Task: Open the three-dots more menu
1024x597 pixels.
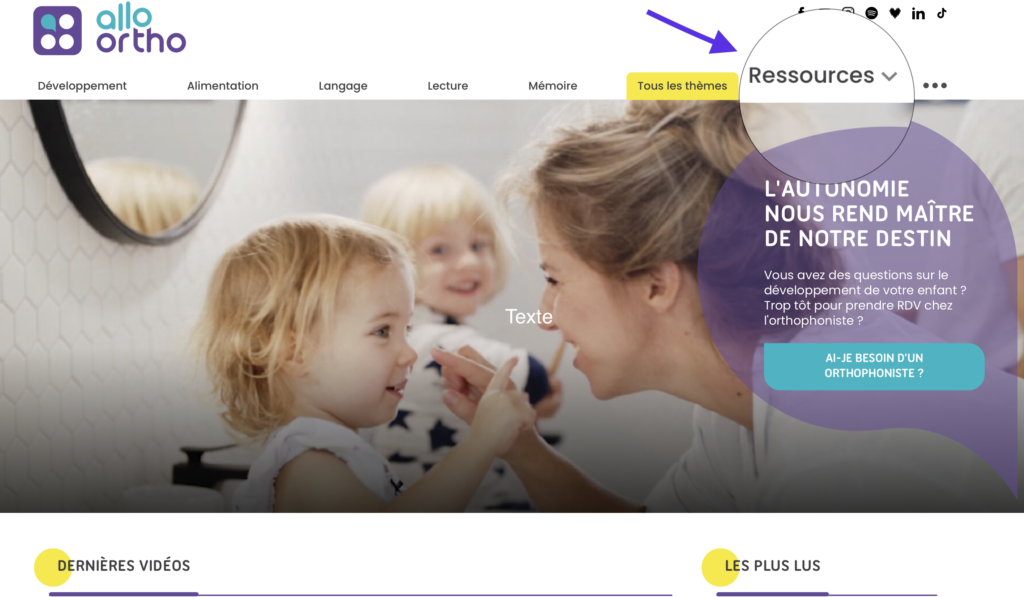Action: click(x=935, y=86)
